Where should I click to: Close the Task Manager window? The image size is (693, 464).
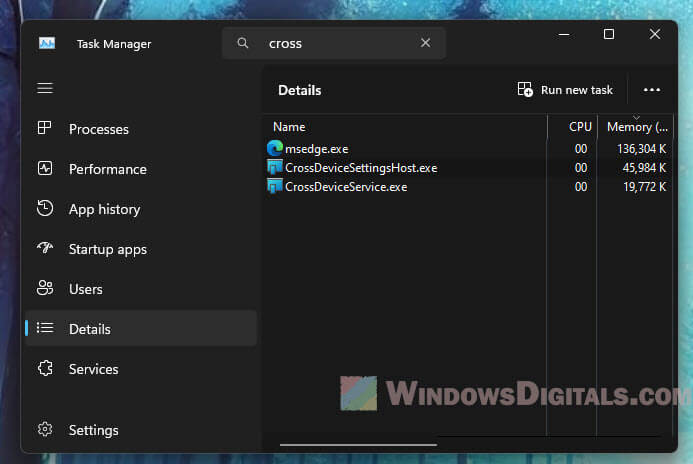coord(655,34)
